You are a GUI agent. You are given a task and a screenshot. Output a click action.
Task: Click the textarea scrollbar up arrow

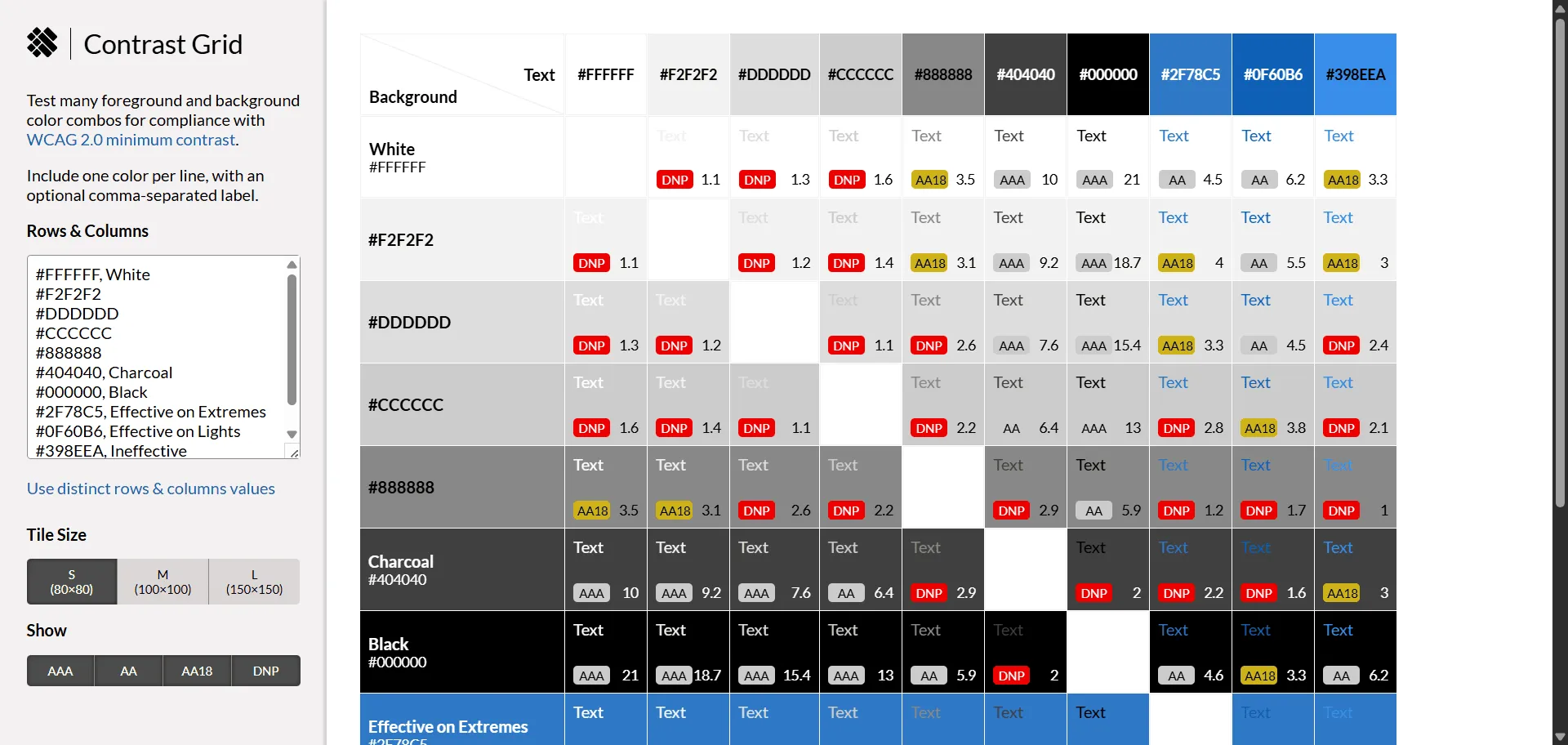coord(292,265)
